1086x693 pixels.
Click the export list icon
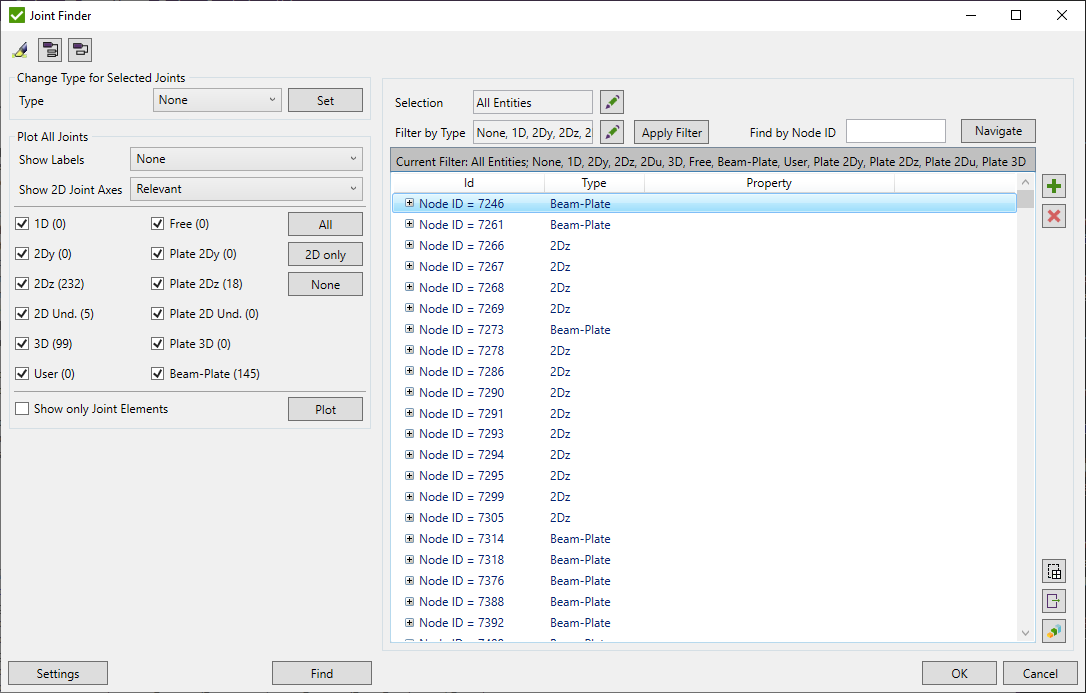click(x=1053, y=601)
